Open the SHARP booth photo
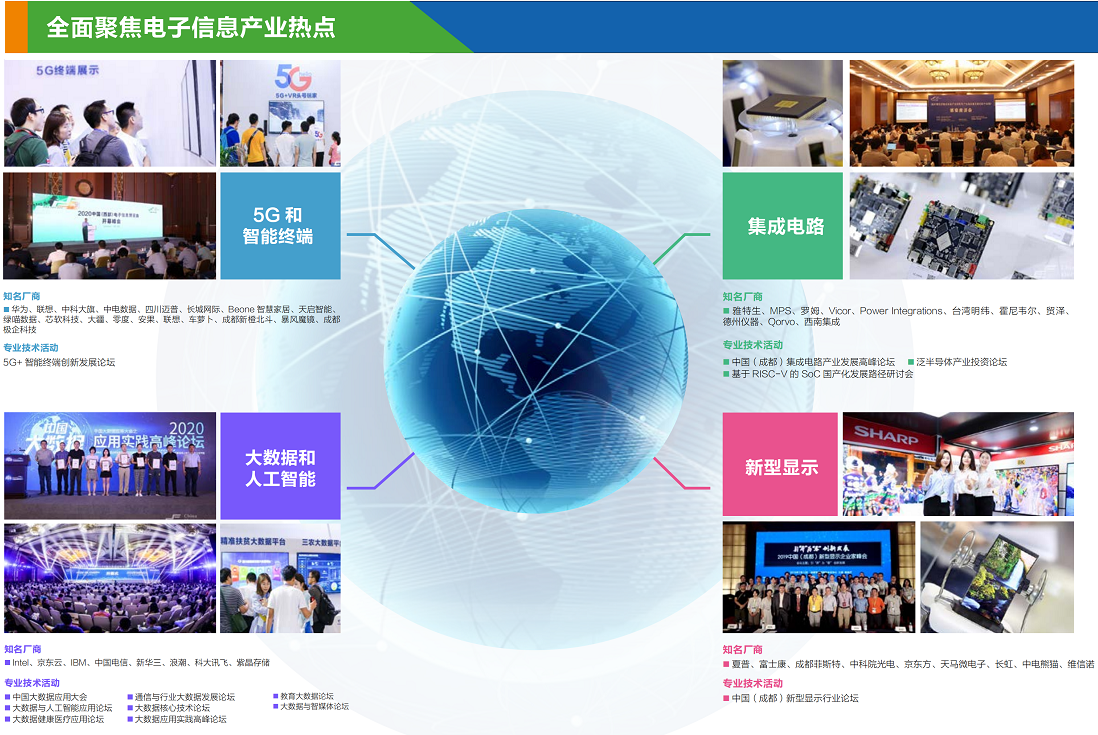Image resolution: width=1098 pixels, height=735 pixels. [x=957, y=464]
